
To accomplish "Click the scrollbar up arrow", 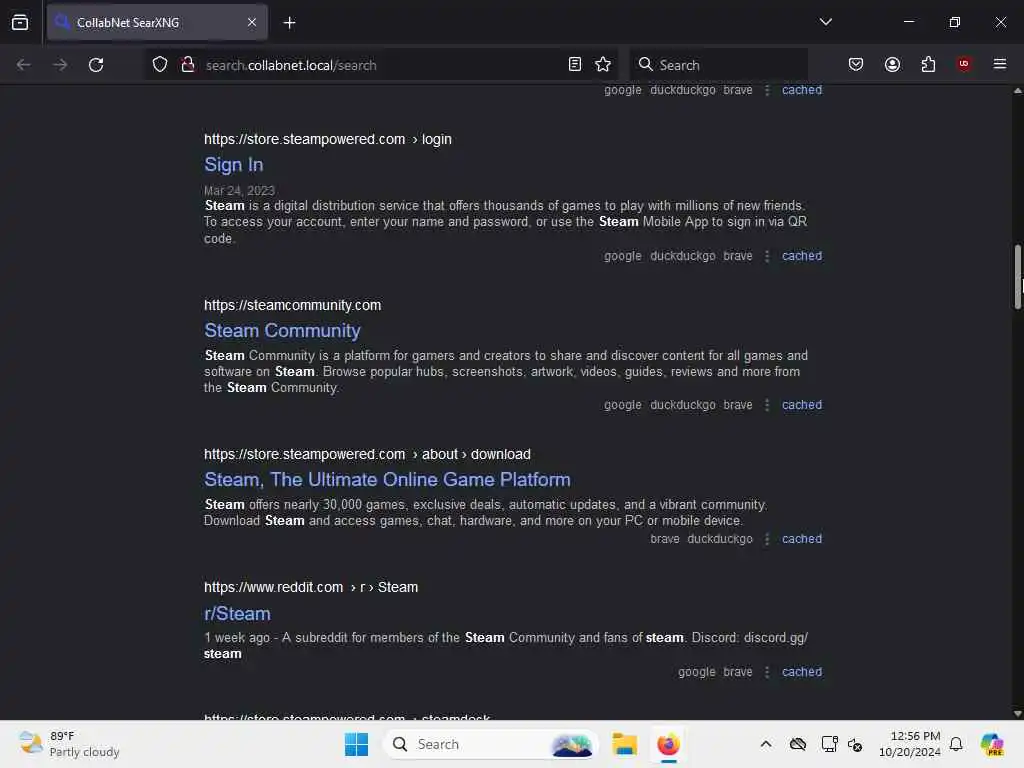I will pos(1017,91).
